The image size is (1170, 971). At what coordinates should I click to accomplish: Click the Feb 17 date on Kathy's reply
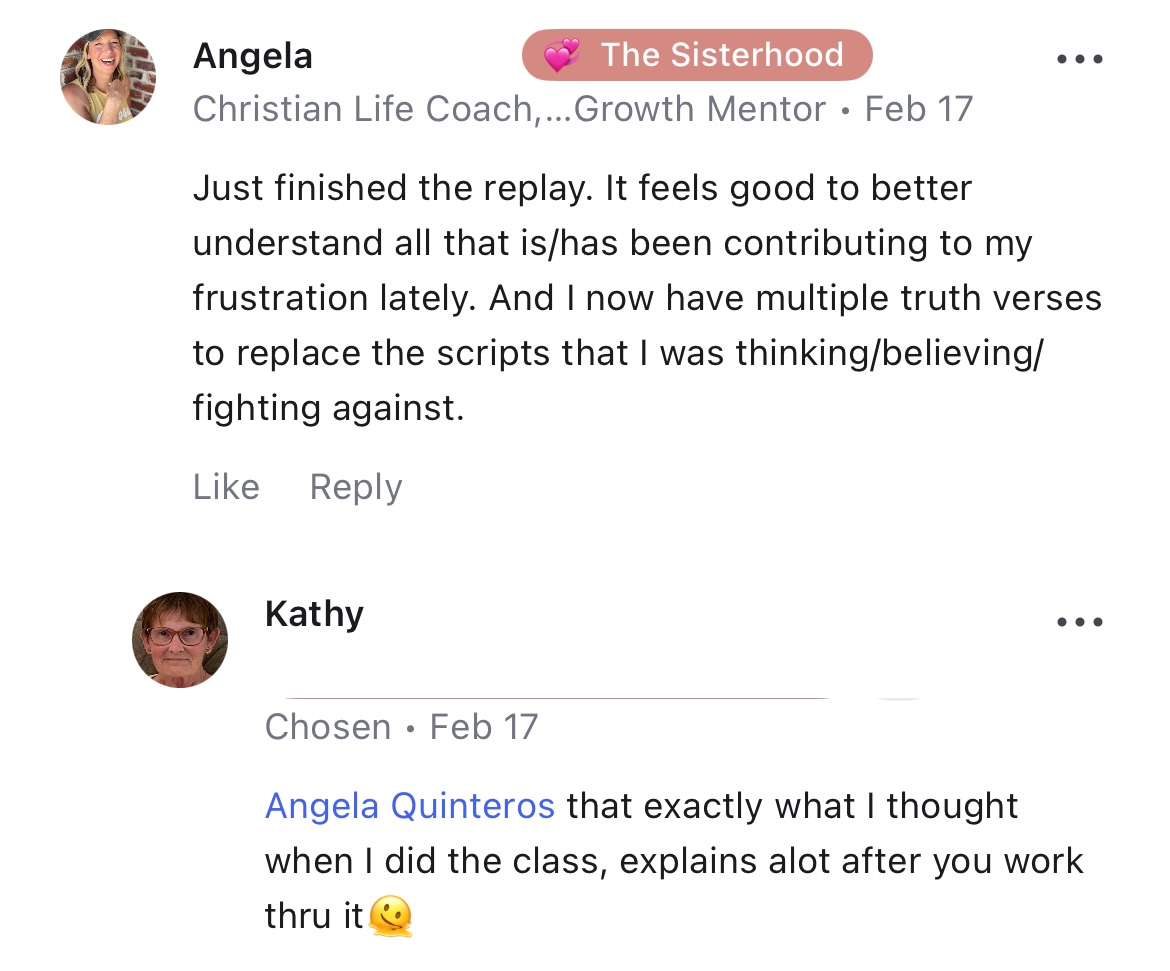coord(484,727)
